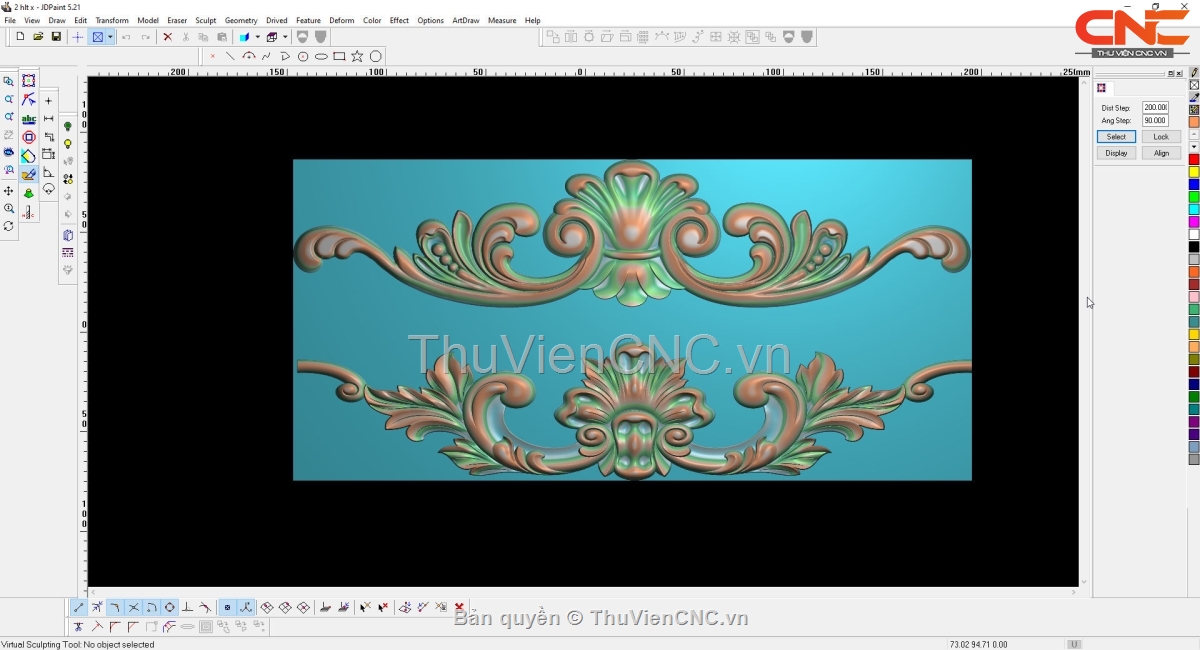1200x650 pixels.
Task: Open the File menu
Action: (9, 20)
